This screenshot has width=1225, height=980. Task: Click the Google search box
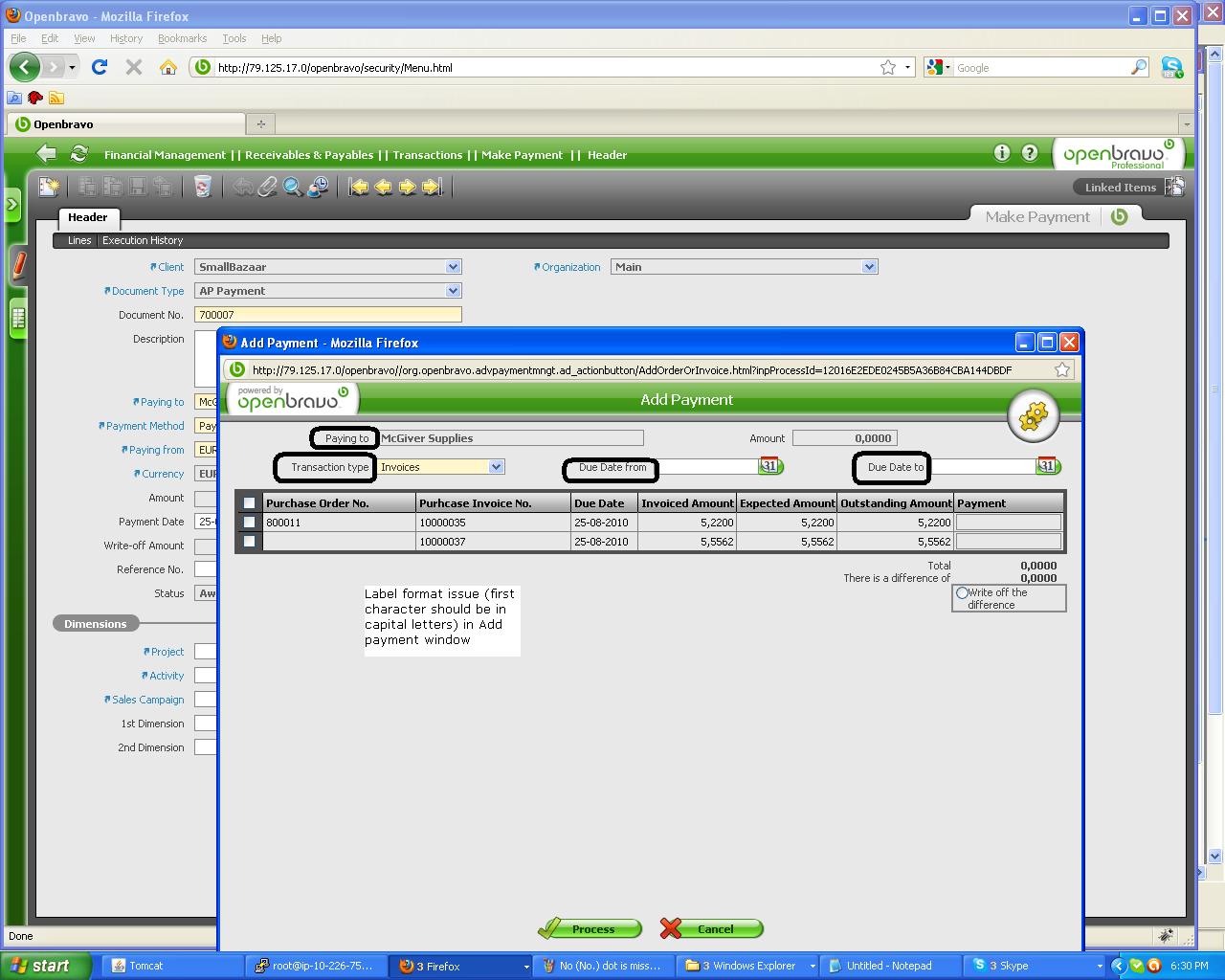[1041, 67]
